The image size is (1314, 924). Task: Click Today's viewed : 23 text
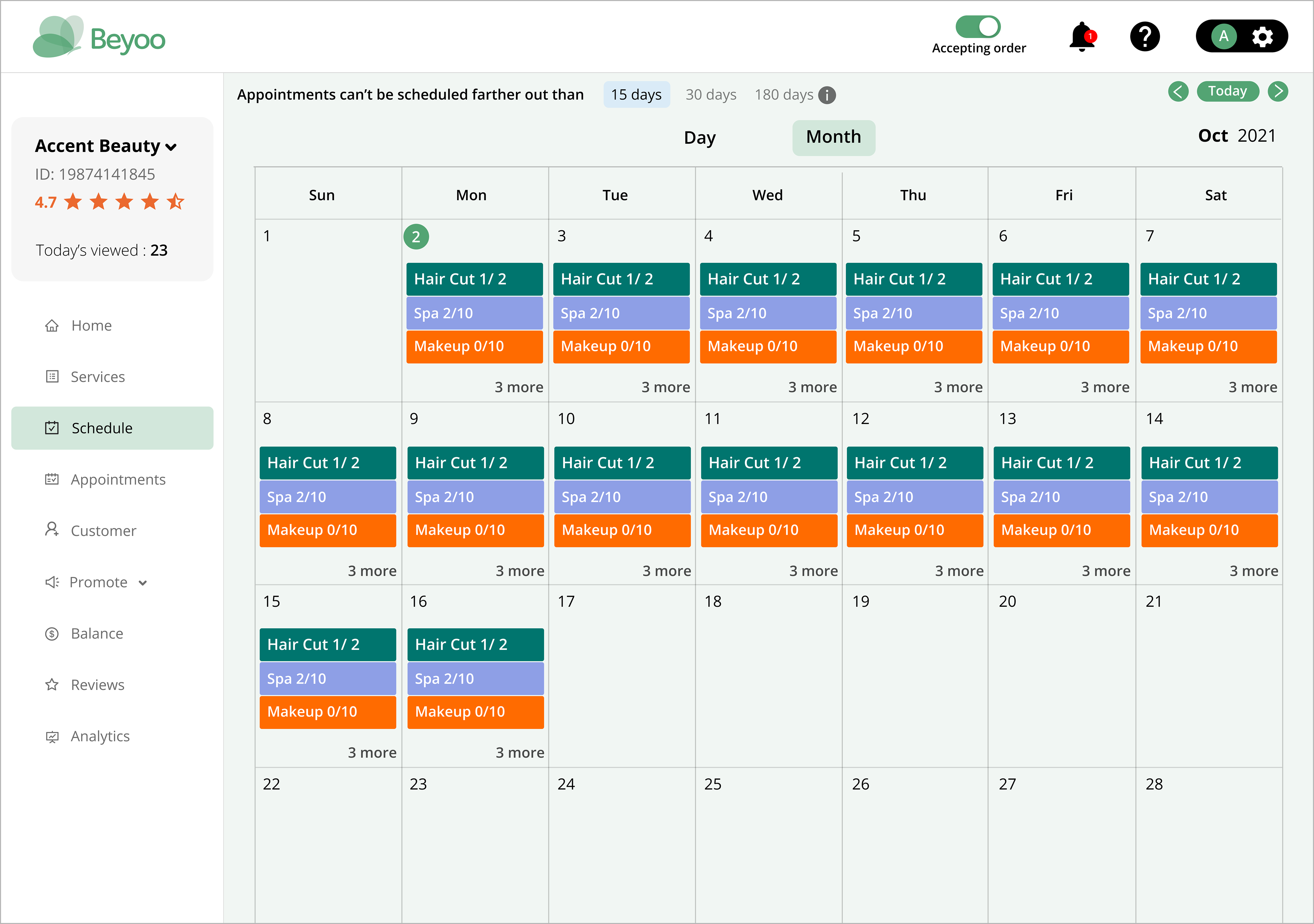point(101,251)
